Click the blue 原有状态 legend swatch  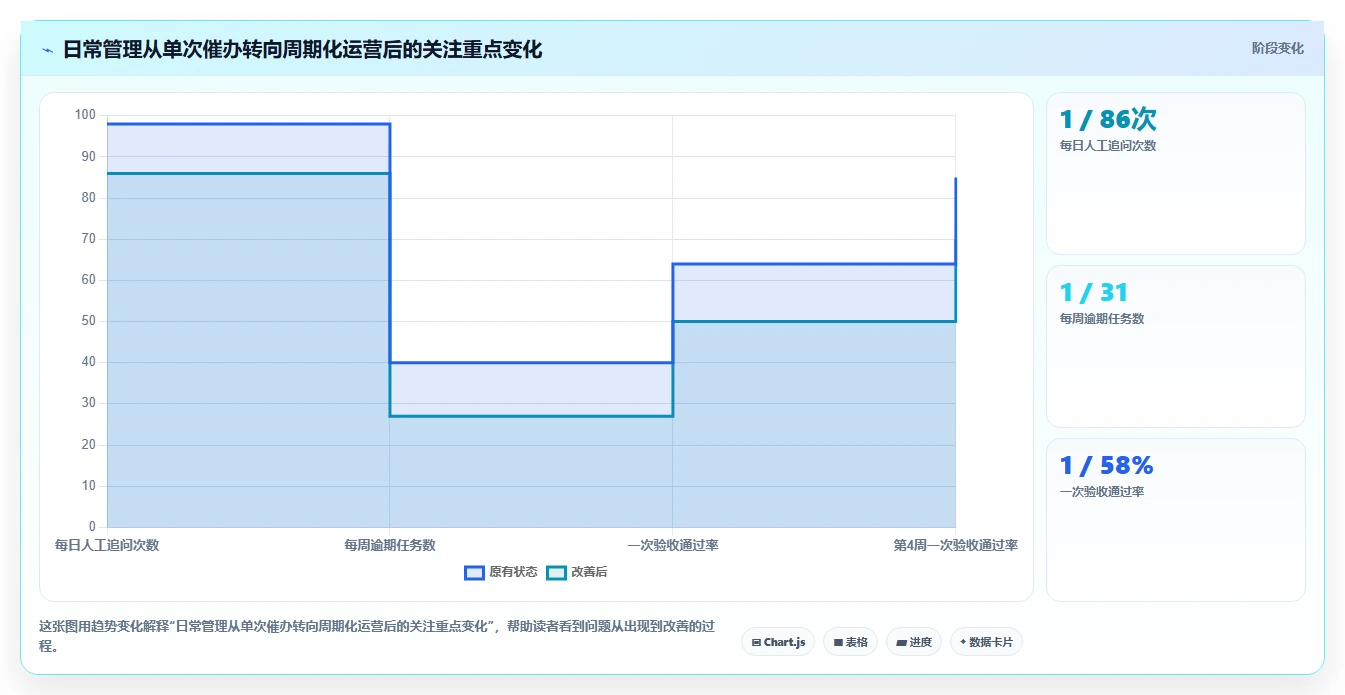(474, 572)
